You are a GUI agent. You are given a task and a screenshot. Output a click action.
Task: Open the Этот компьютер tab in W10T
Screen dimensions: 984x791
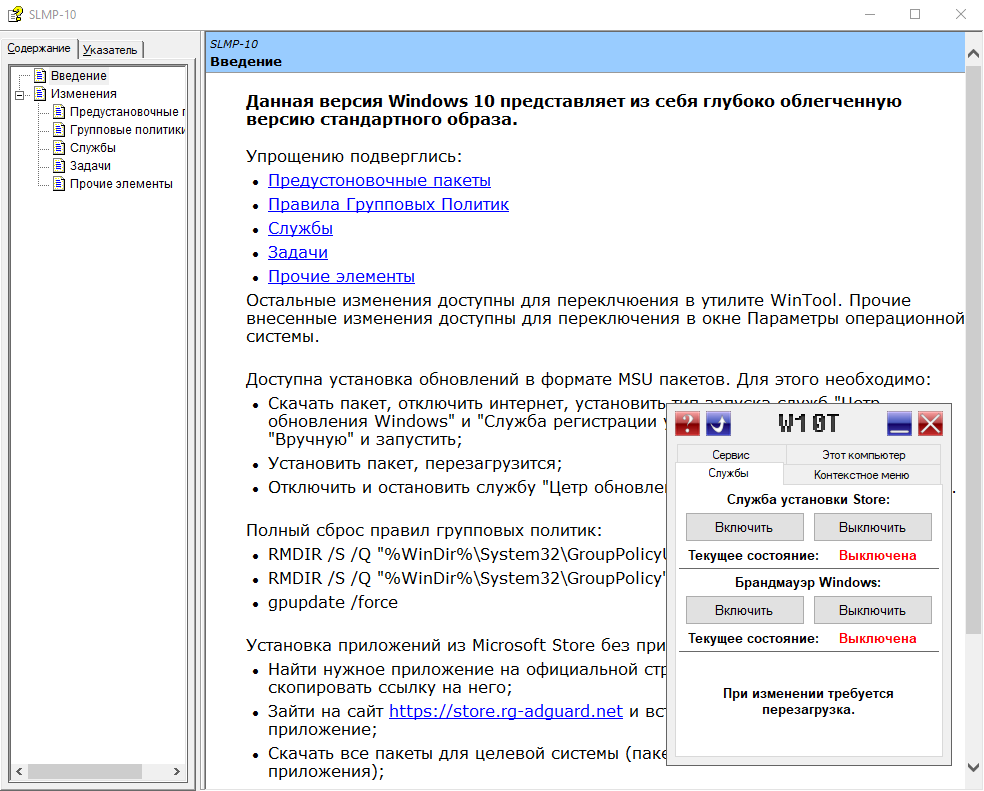(864, 455)
